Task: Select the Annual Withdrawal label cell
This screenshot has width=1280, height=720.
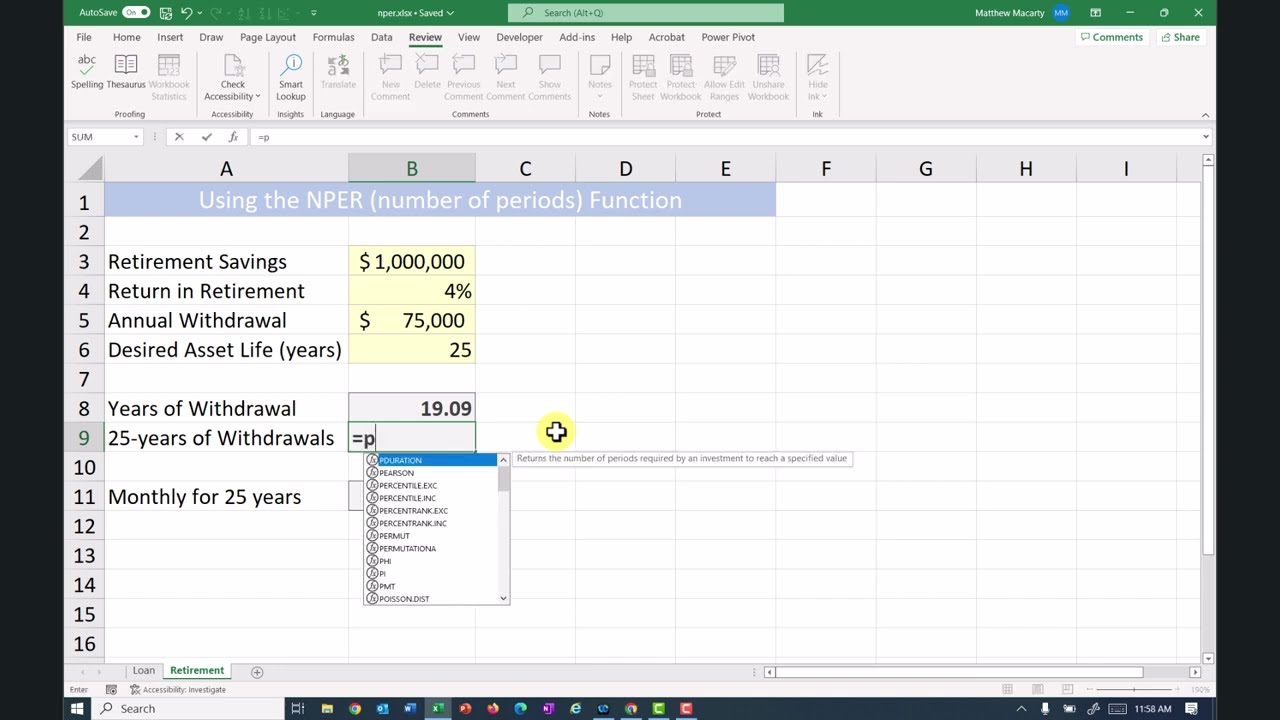Action: point(226,320)
